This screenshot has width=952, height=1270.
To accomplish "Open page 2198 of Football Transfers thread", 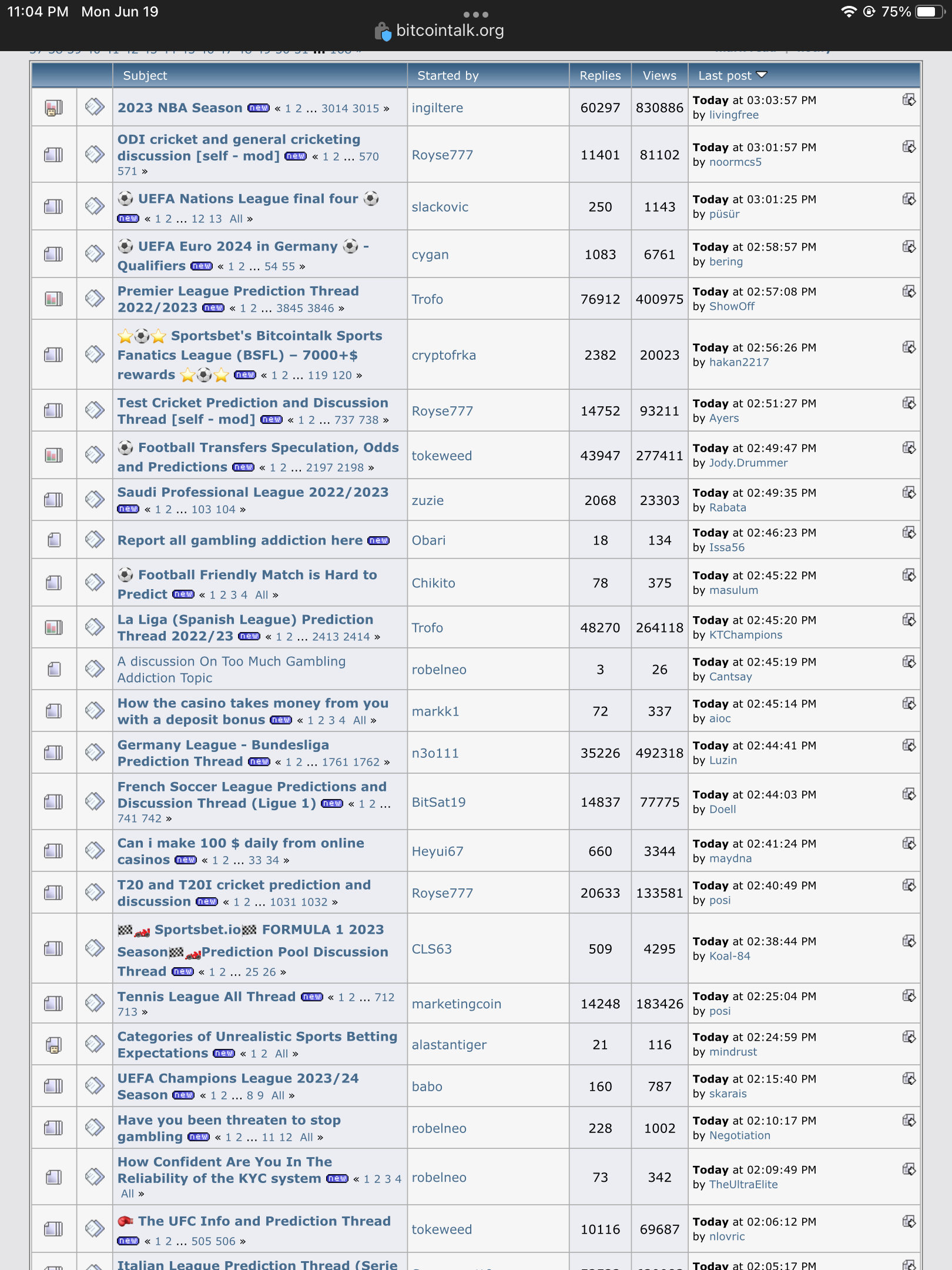I will (x=351, y=468).
